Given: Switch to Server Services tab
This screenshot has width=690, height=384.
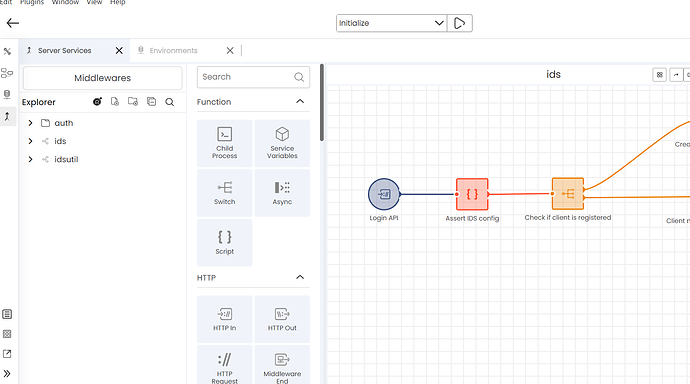Looking at the screenshot, I should [x=64, y=51].
